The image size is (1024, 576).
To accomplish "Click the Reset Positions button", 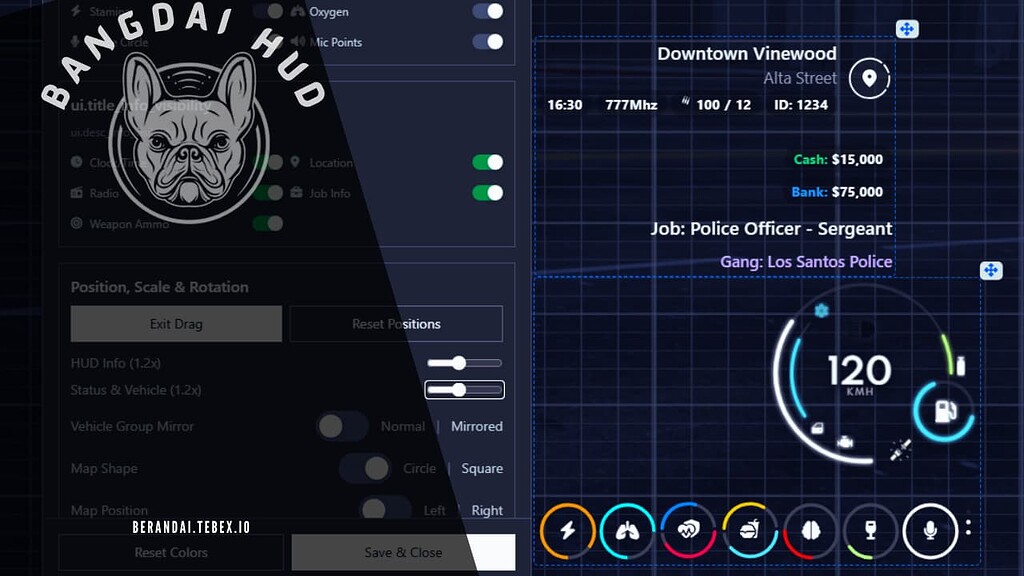I will coord(396,323).
